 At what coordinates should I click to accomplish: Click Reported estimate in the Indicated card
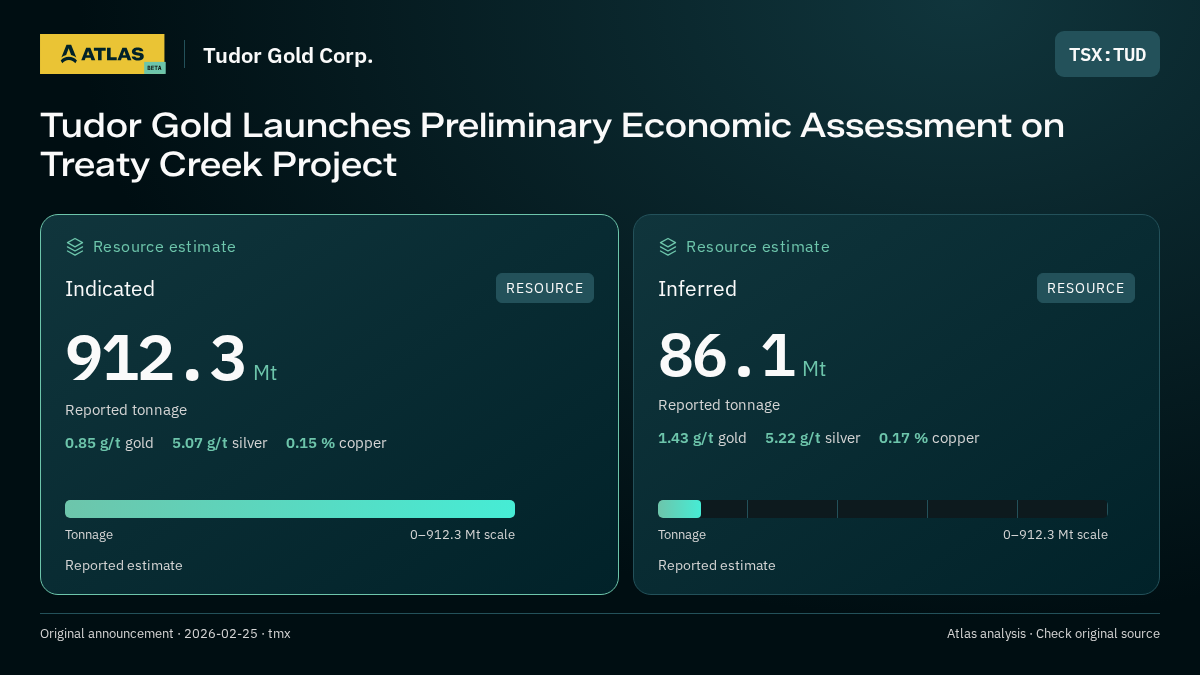click(124, 566)
